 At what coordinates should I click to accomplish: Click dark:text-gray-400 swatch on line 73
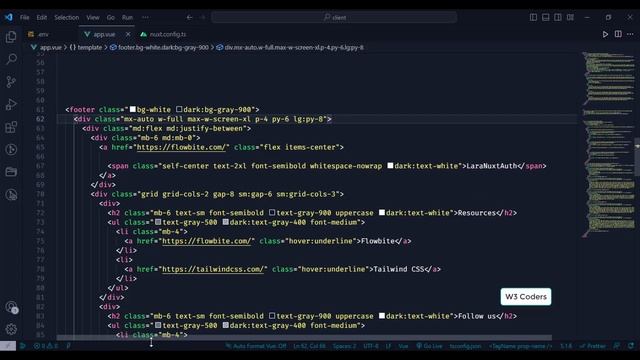click(x=225, y=222)
